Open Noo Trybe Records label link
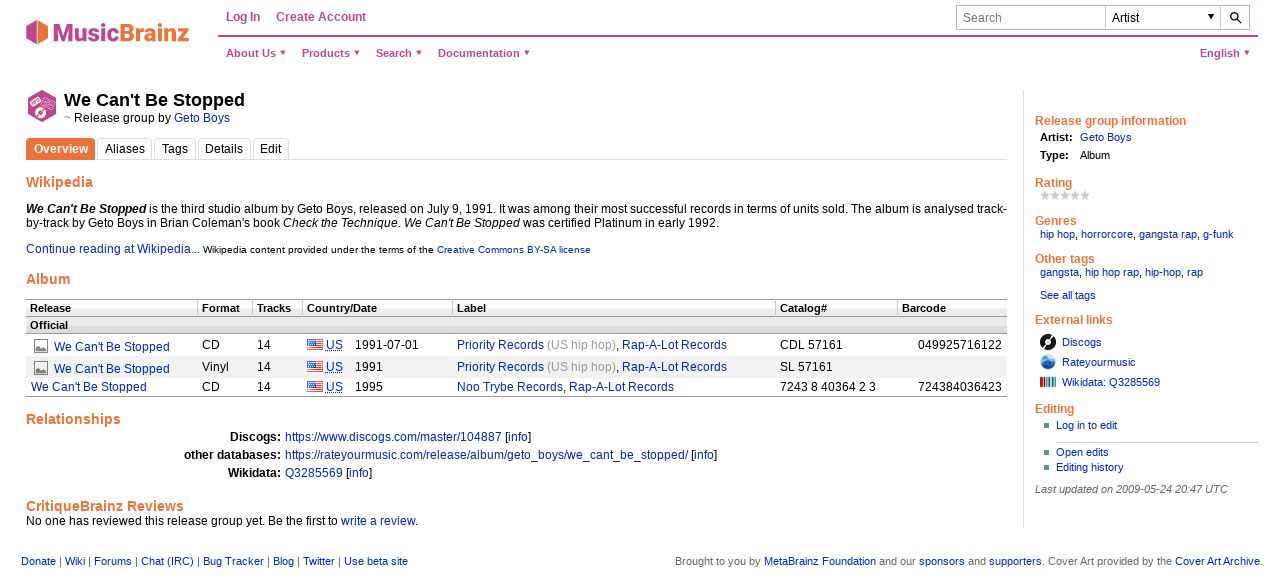Viewport: 1284px width, 576px height. 510,387
